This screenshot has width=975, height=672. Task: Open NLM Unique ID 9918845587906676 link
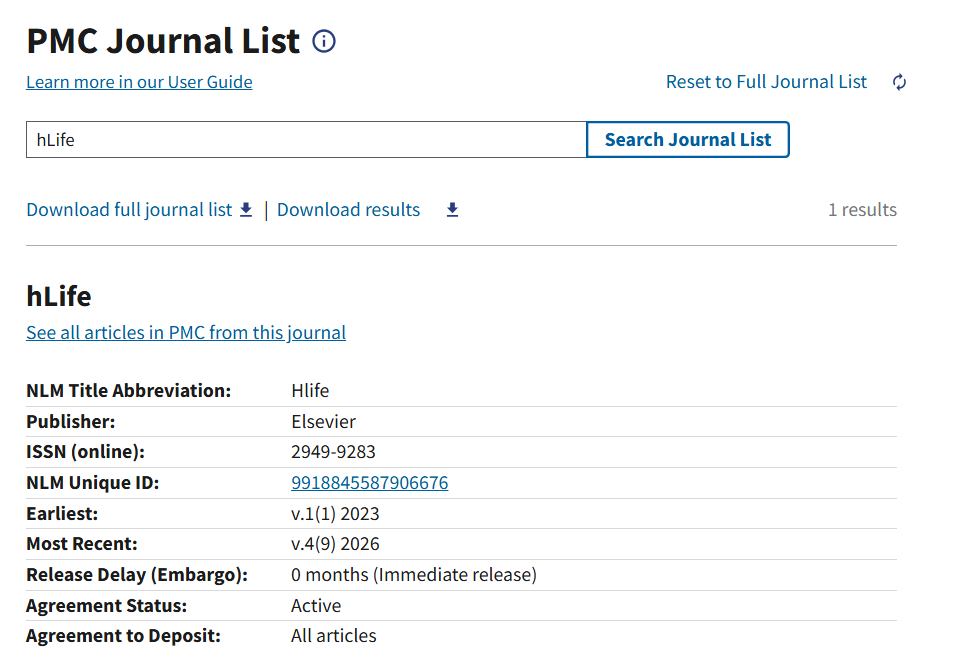pos(369,483)
